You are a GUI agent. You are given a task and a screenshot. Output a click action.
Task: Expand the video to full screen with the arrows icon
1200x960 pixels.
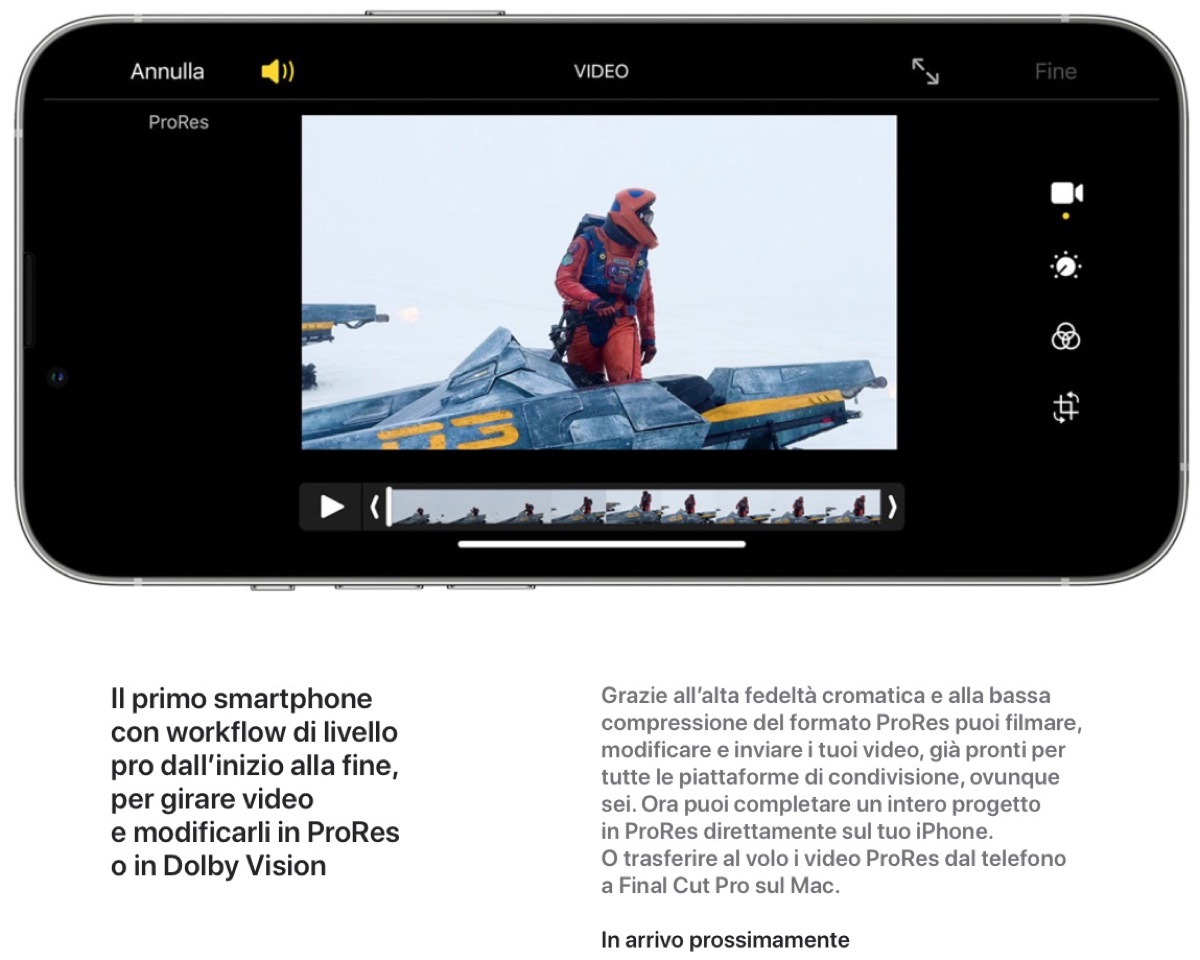coord(925,71)
